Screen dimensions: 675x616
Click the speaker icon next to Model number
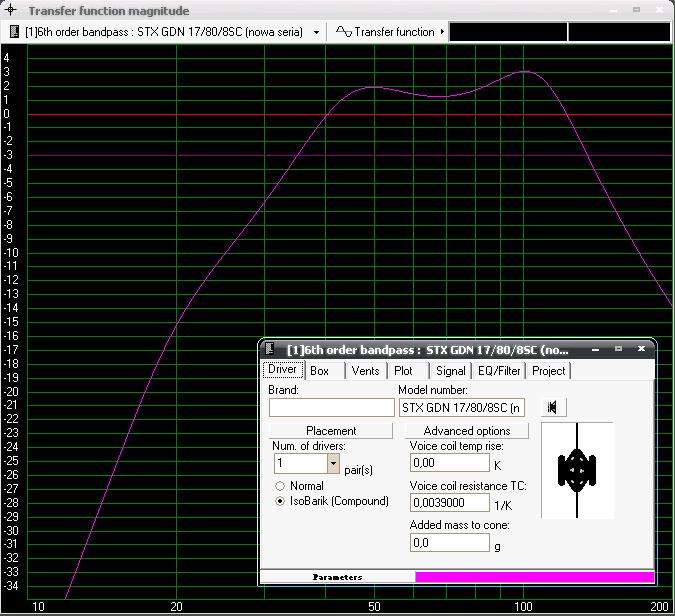[552, 407]
